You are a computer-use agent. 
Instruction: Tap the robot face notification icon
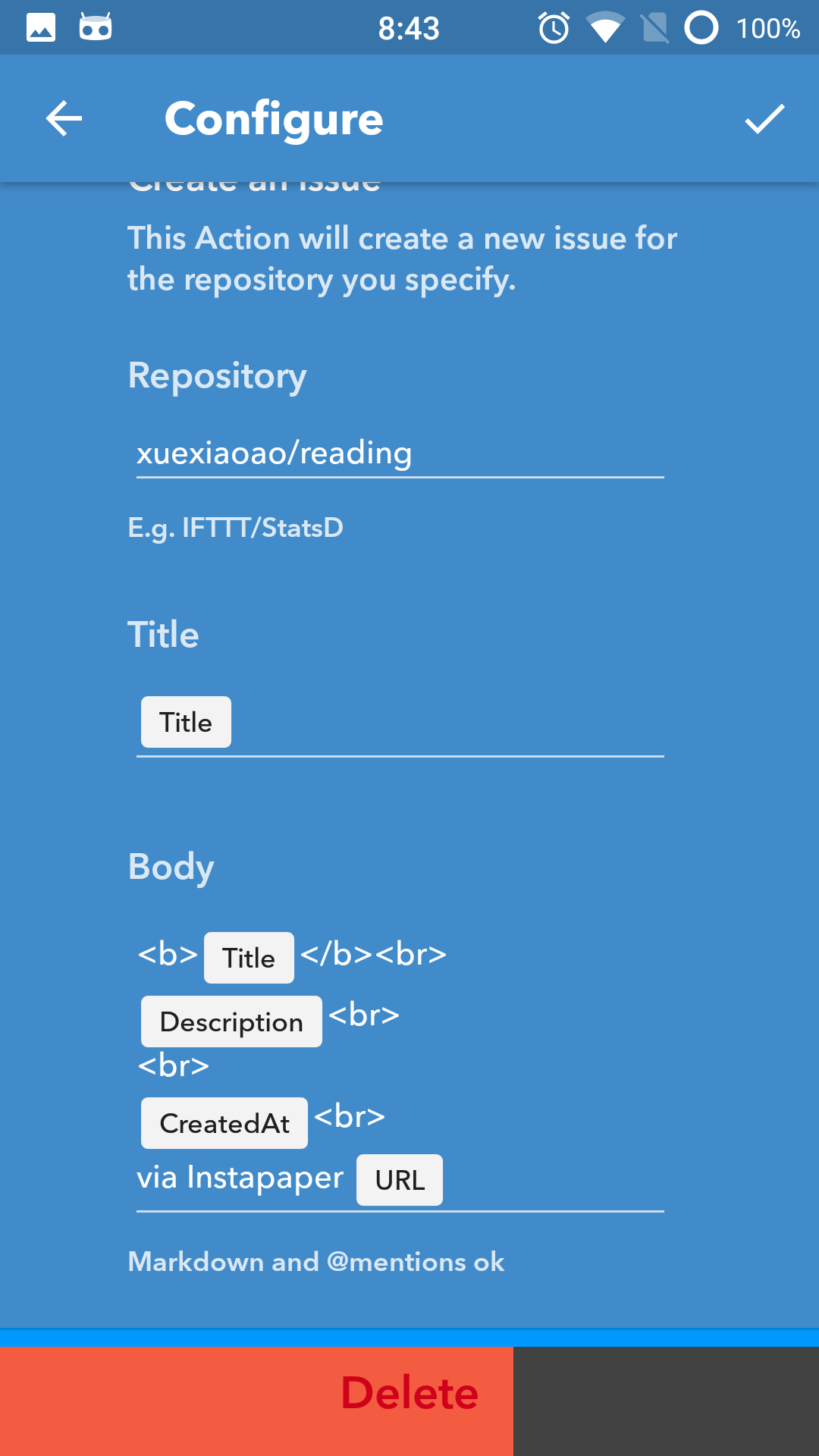pyautogui.click(x=96, y=28)
